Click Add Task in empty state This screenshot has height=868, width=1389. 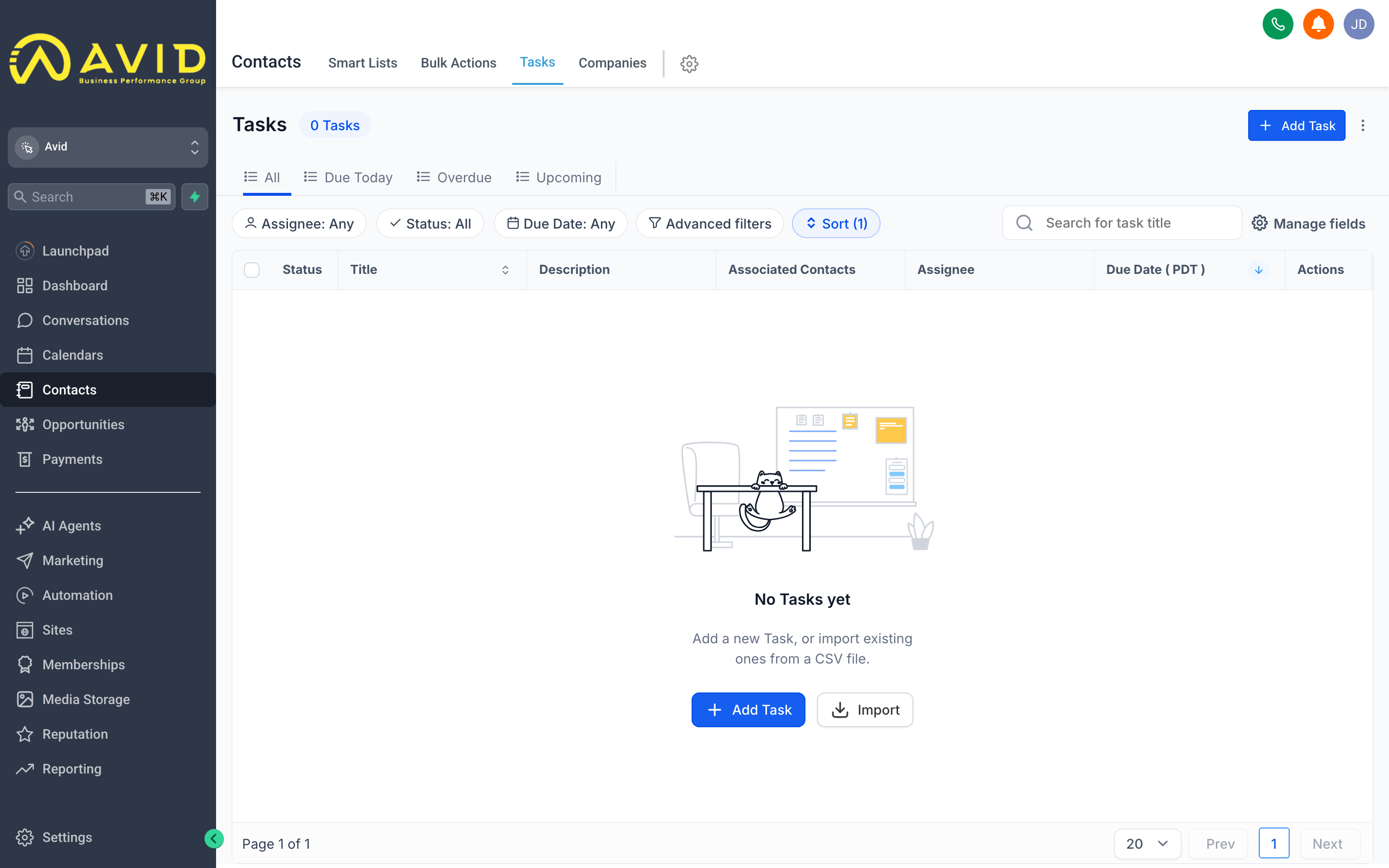(x=748, y=709)
